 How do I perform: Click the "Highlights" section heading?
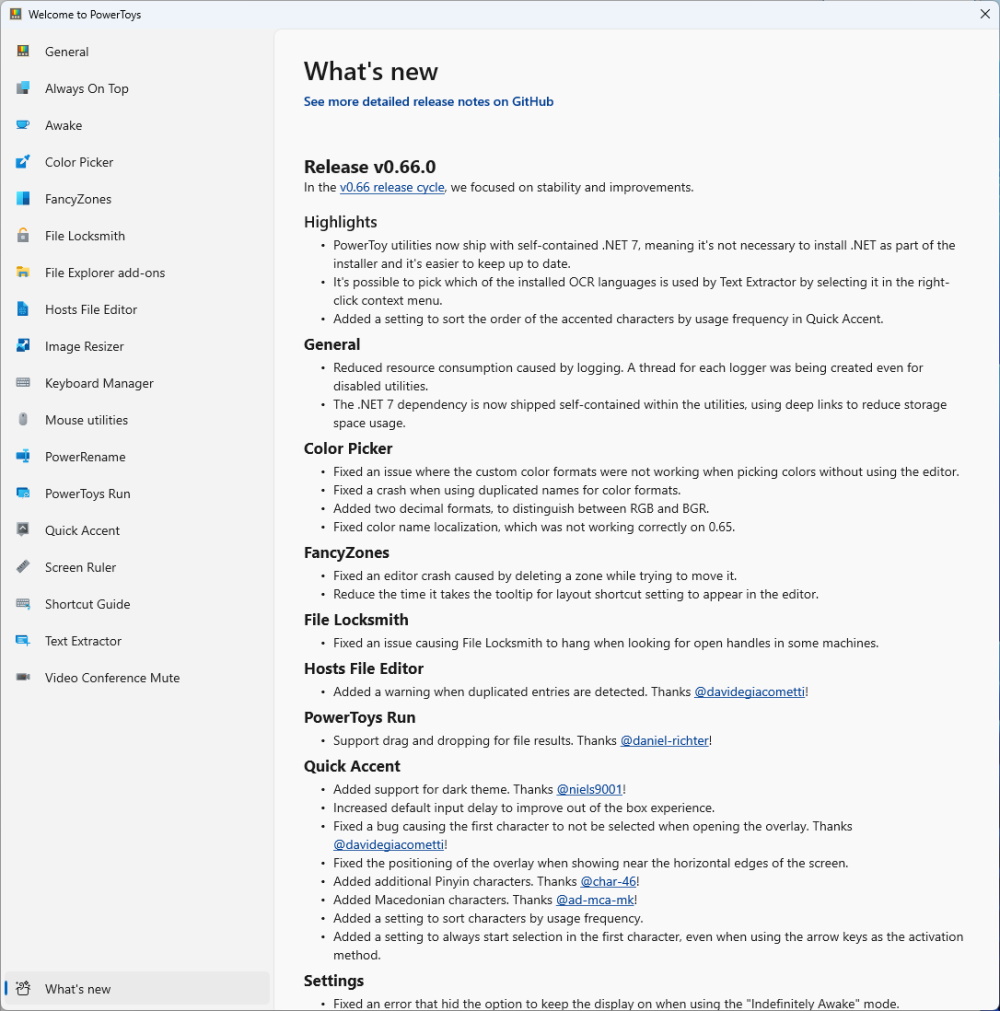(x=340, y=222)
